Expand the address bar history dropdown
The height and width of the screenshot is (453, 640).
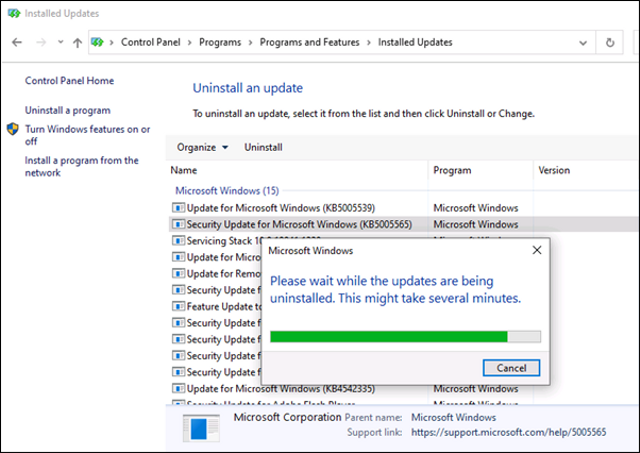[583, 43]
